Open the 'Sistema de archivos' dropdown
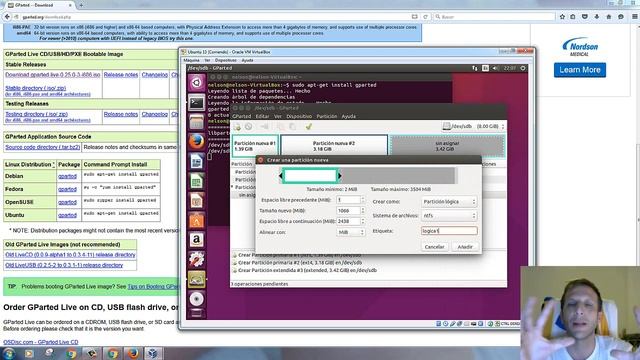This screenshot has height=360, width=640. (449, 216)
